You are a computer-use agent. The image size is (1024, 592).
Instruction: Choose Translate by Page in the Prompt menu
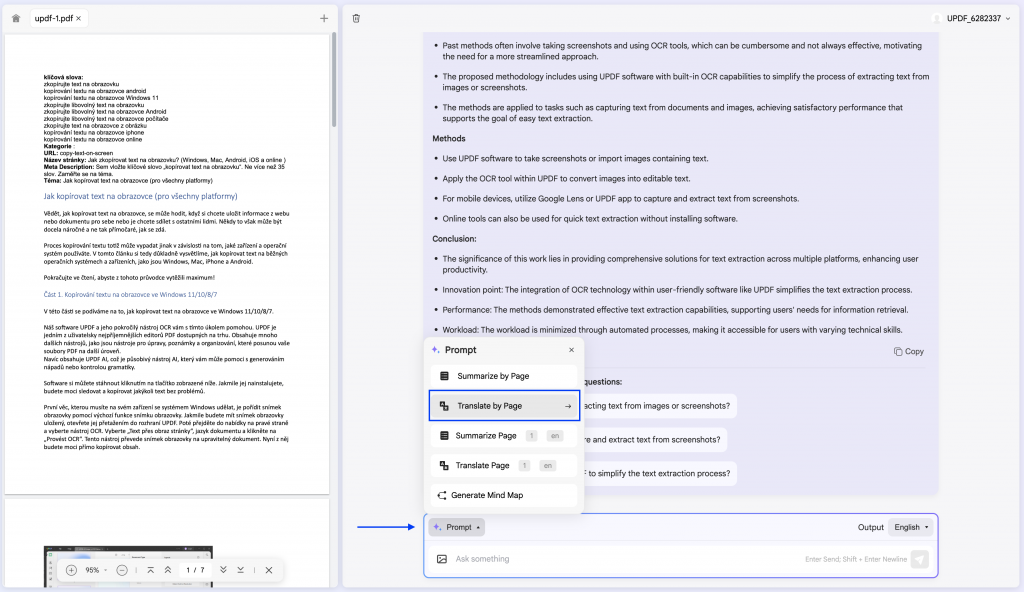(x=503, y=406)
